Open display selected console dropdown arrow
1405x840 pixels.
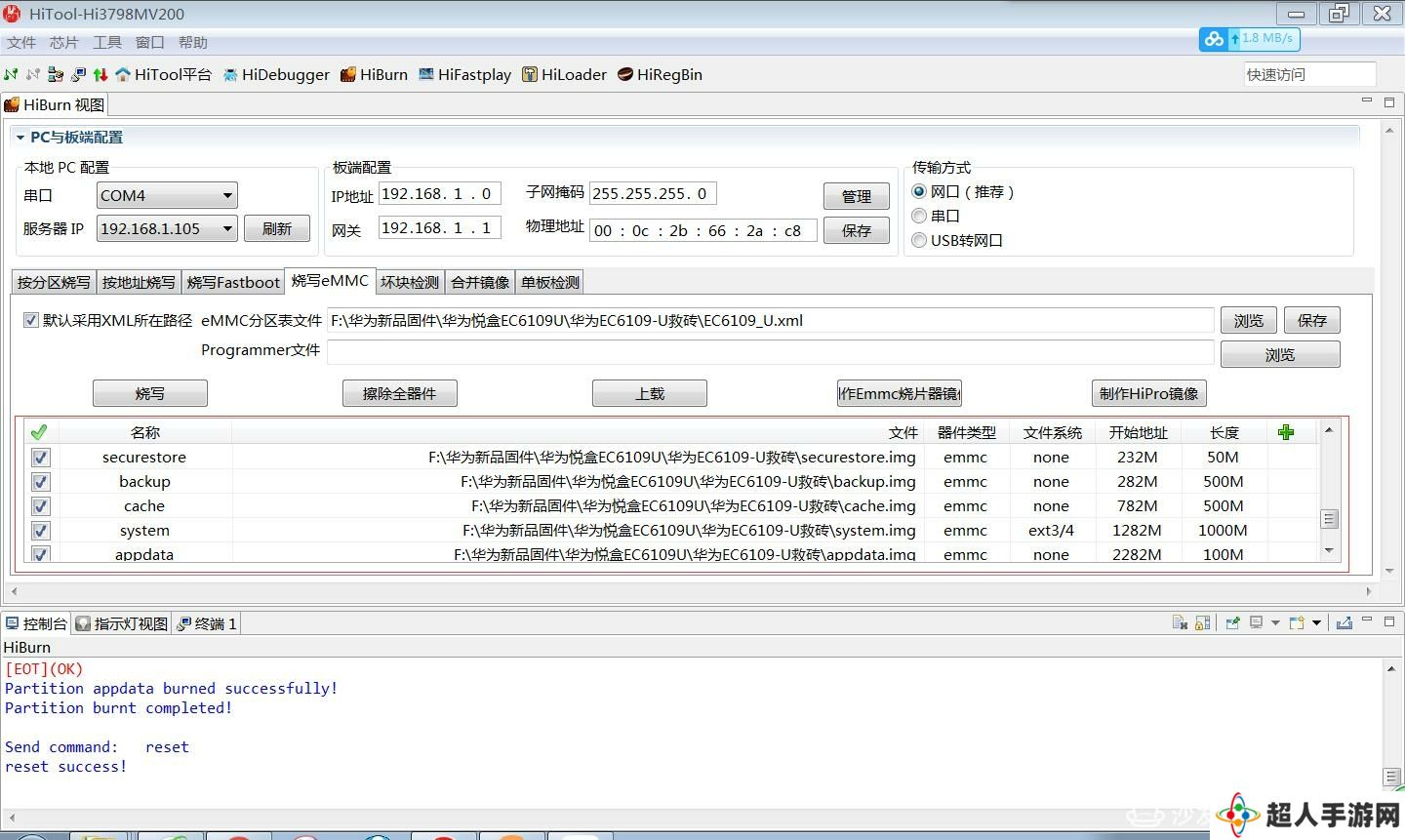point(1275,622)
